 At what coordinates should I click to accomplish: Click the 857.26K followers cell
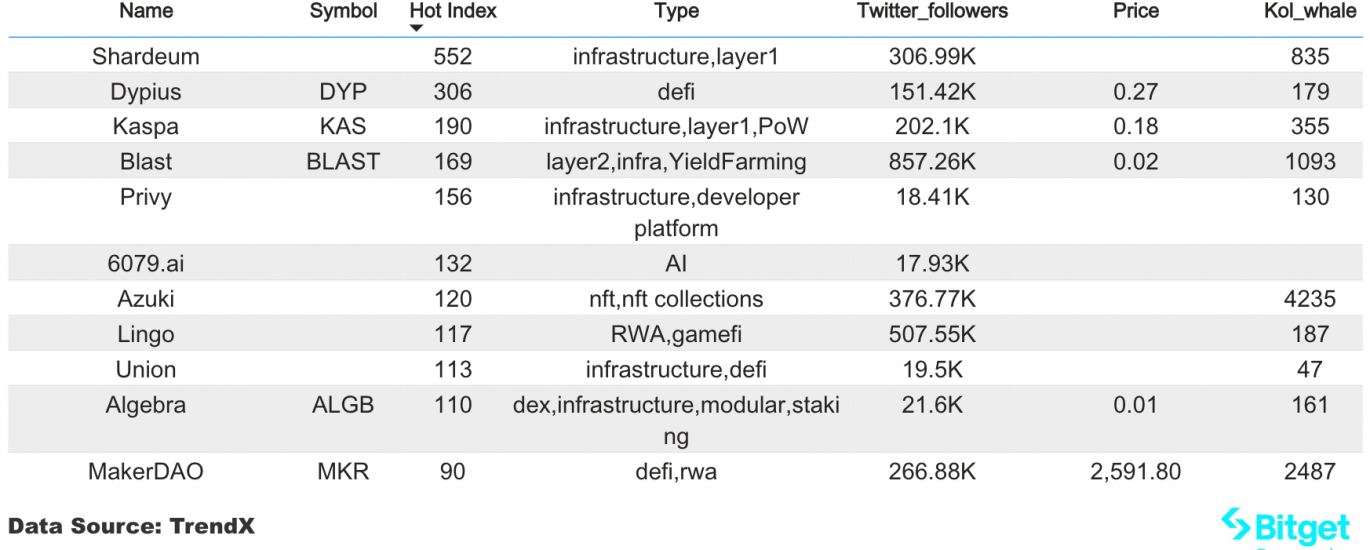(932, 162)
